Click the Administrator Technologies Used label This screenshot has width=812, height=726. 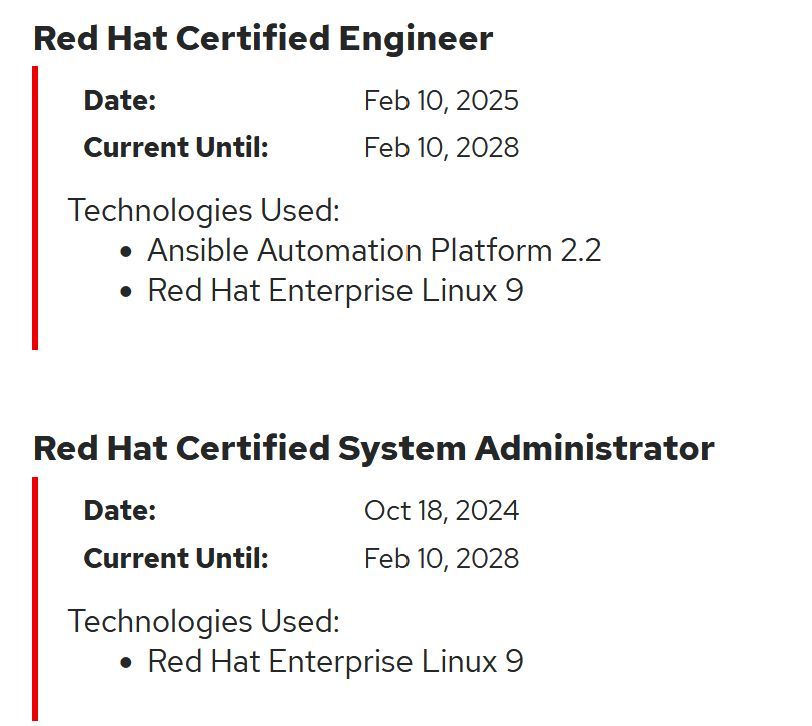click(204, 621)
